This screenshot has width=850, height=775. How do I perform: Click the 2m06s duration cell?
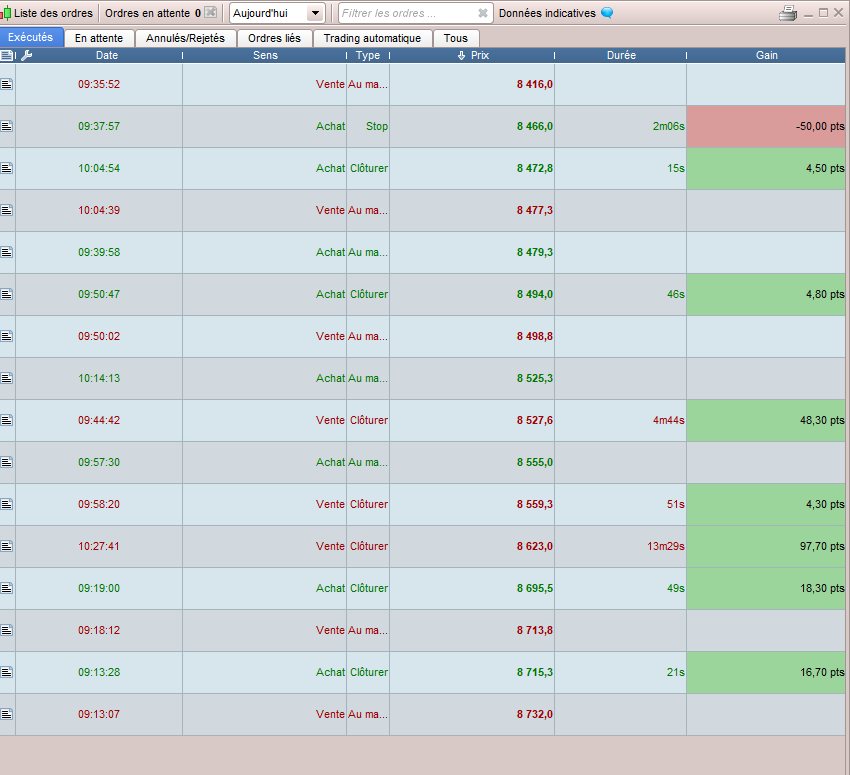point(621,126)
